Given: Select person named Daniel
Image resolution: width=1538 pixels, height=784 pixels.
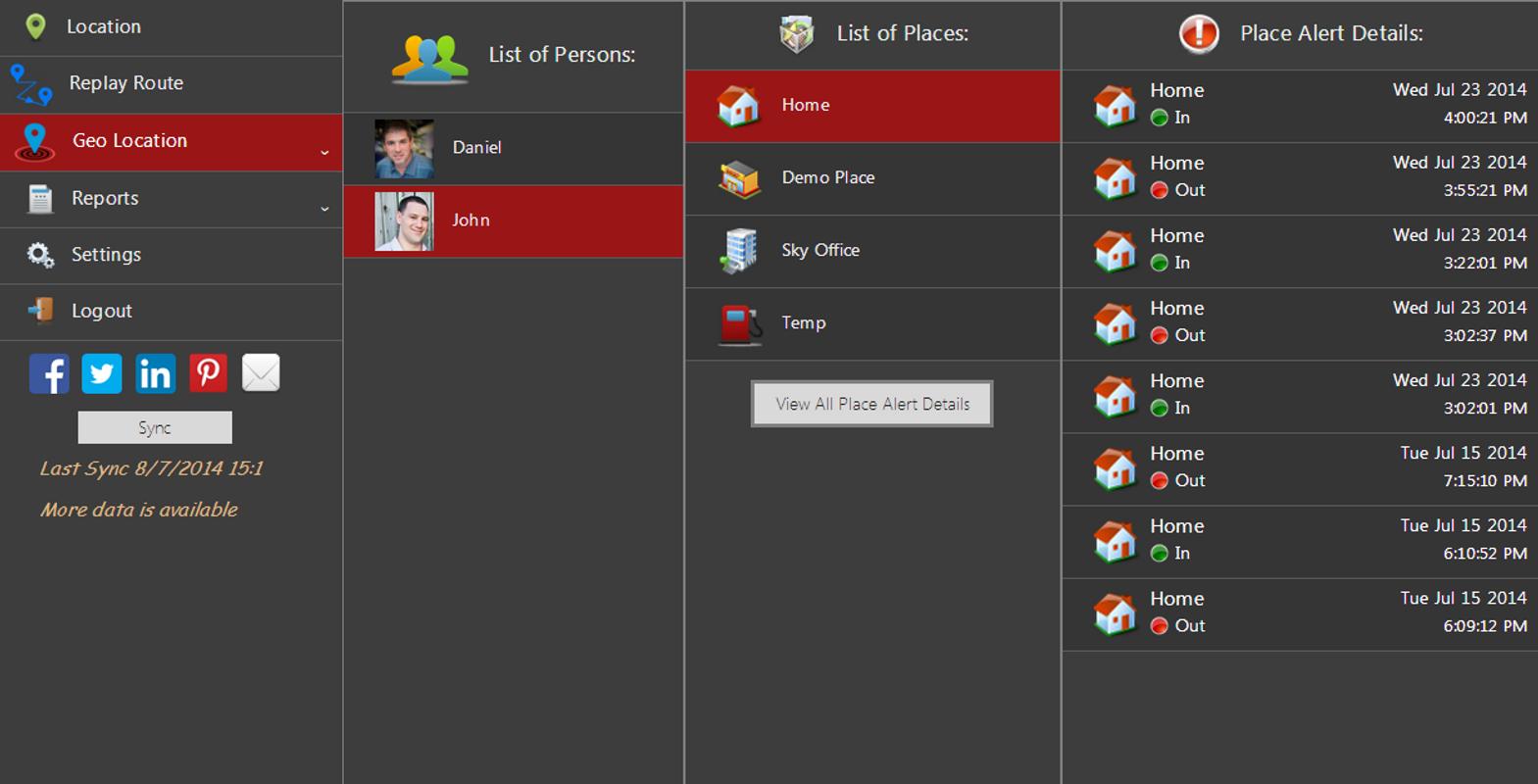Looking at the screenshot, I should click(513, 149).
